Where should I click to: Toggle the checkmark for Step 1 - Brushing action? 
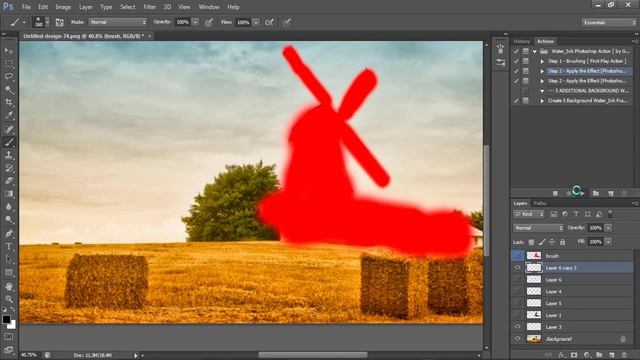click(516, 61)
